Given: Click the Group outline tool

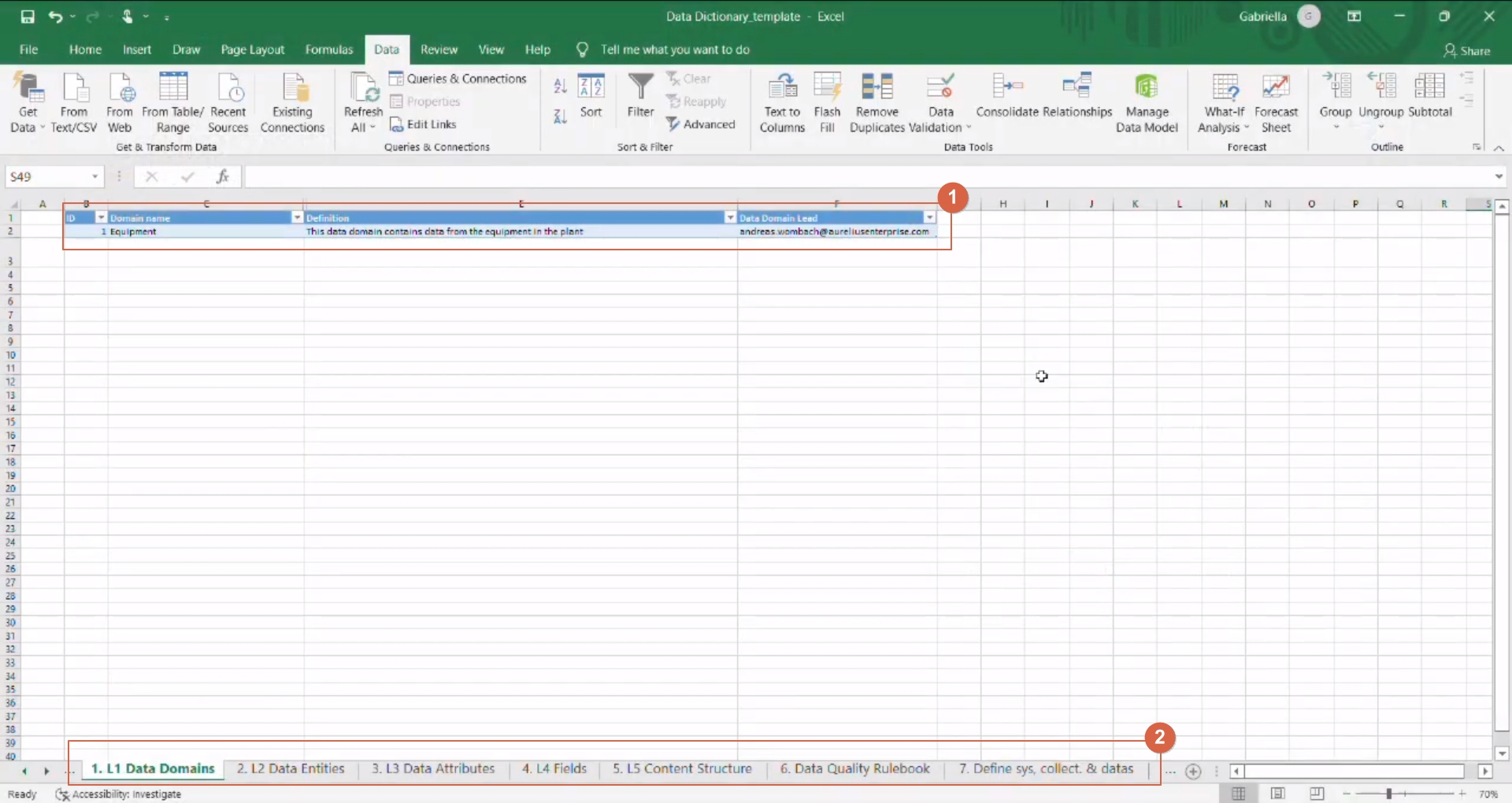Looking at the screenshot, I should point(1336,100).
